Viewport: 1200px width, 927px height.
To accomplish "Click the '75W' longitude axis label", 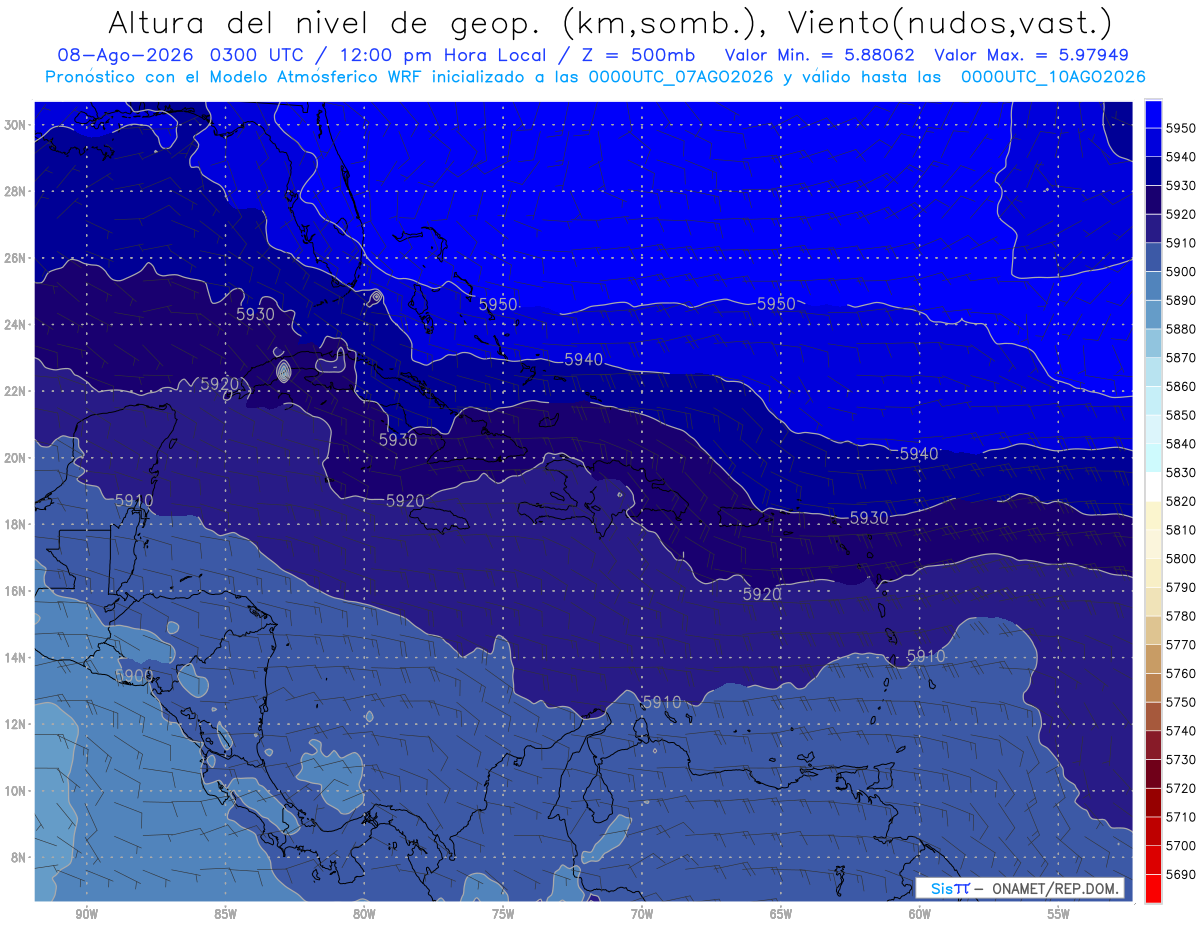I will [503, 914].
